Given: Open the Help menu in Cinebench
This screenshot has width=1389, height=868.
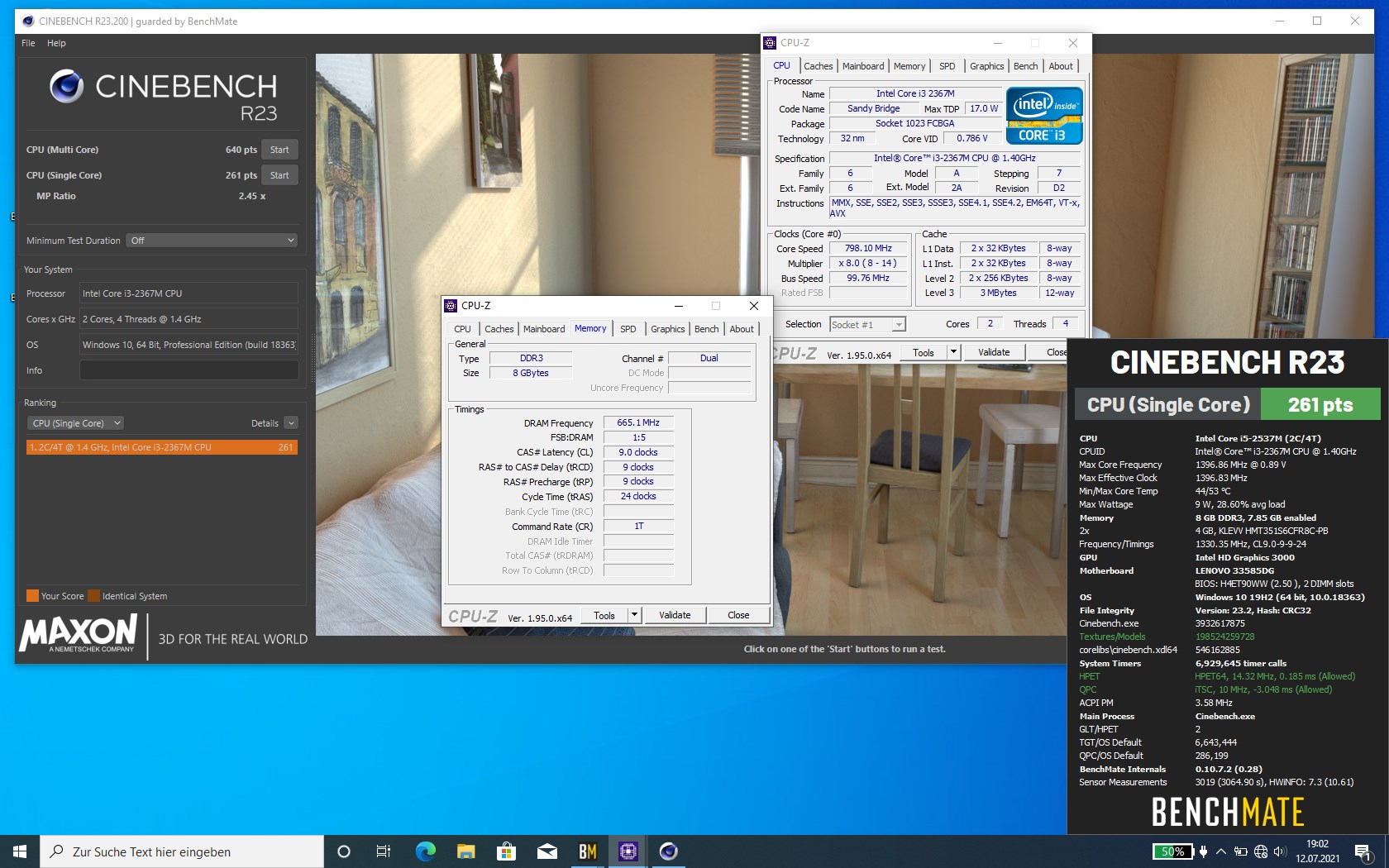Looking at the screenshot, I should pos(56,43).
